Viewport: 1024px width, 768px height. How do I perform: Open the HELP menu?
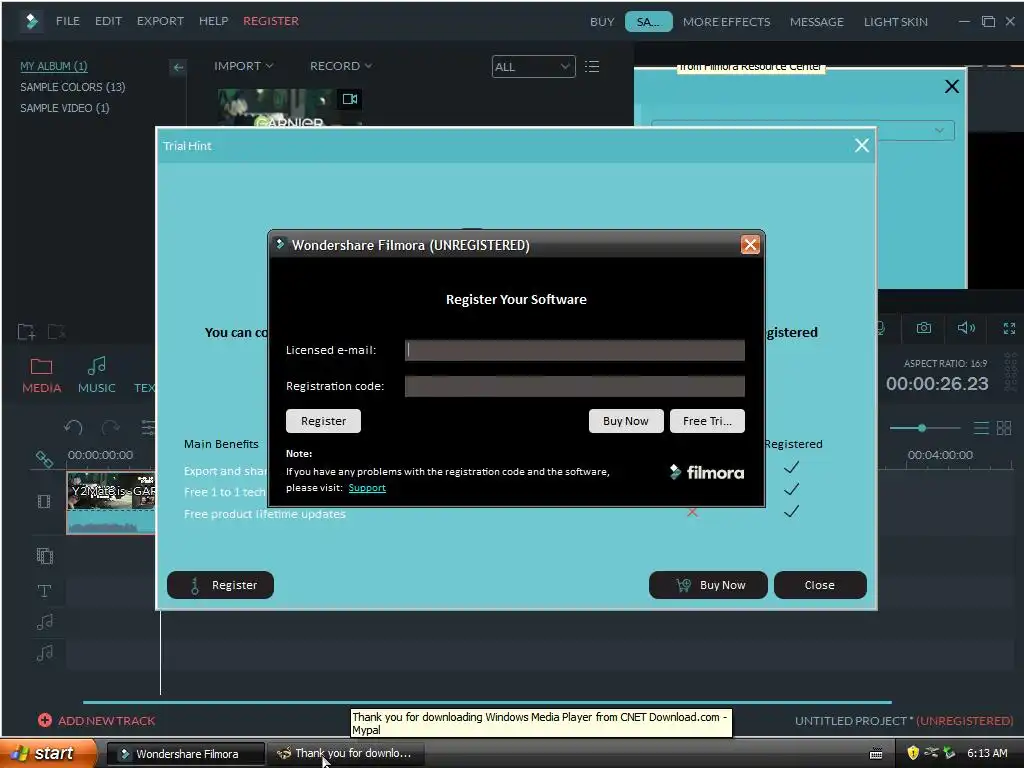click(214, 21)
